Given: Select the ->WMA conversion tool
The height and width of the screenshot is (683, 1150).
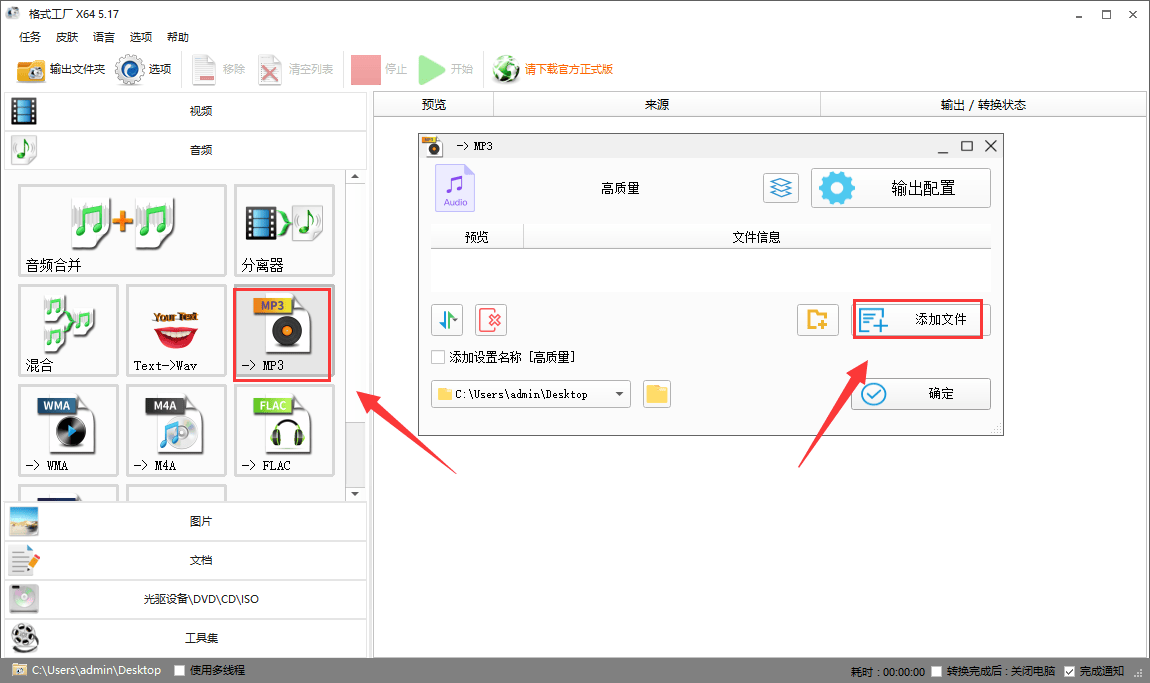Looking at the screenshot, I should click(x=68, y=430).
